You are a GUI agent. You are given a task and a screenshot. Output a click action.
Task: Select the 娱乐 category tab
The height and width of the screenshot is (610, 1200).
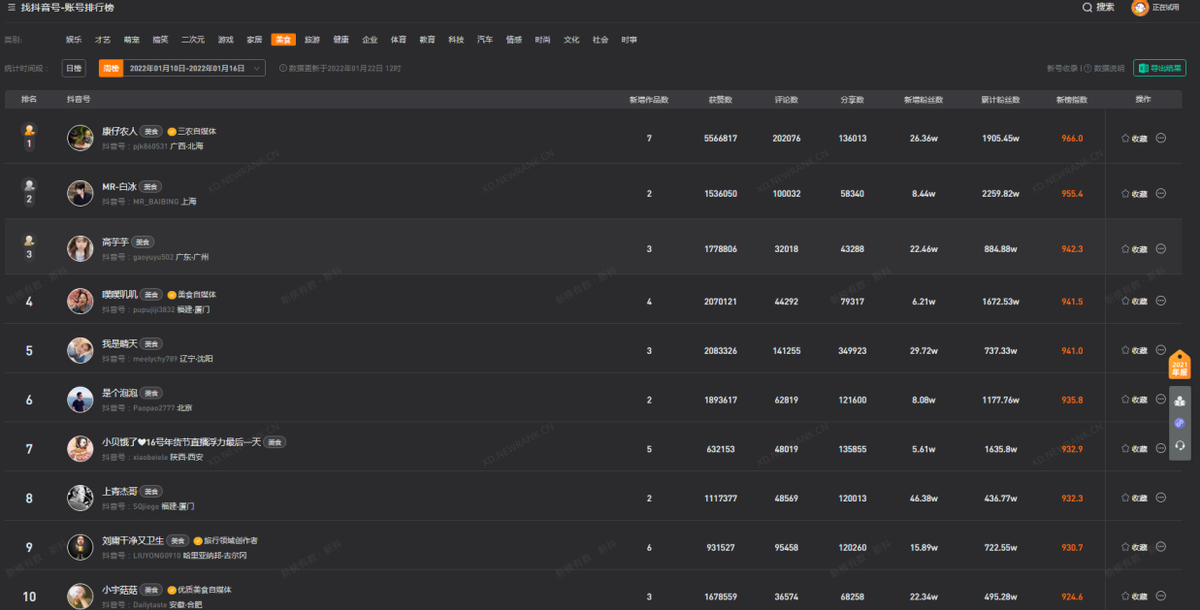[74, 40]
